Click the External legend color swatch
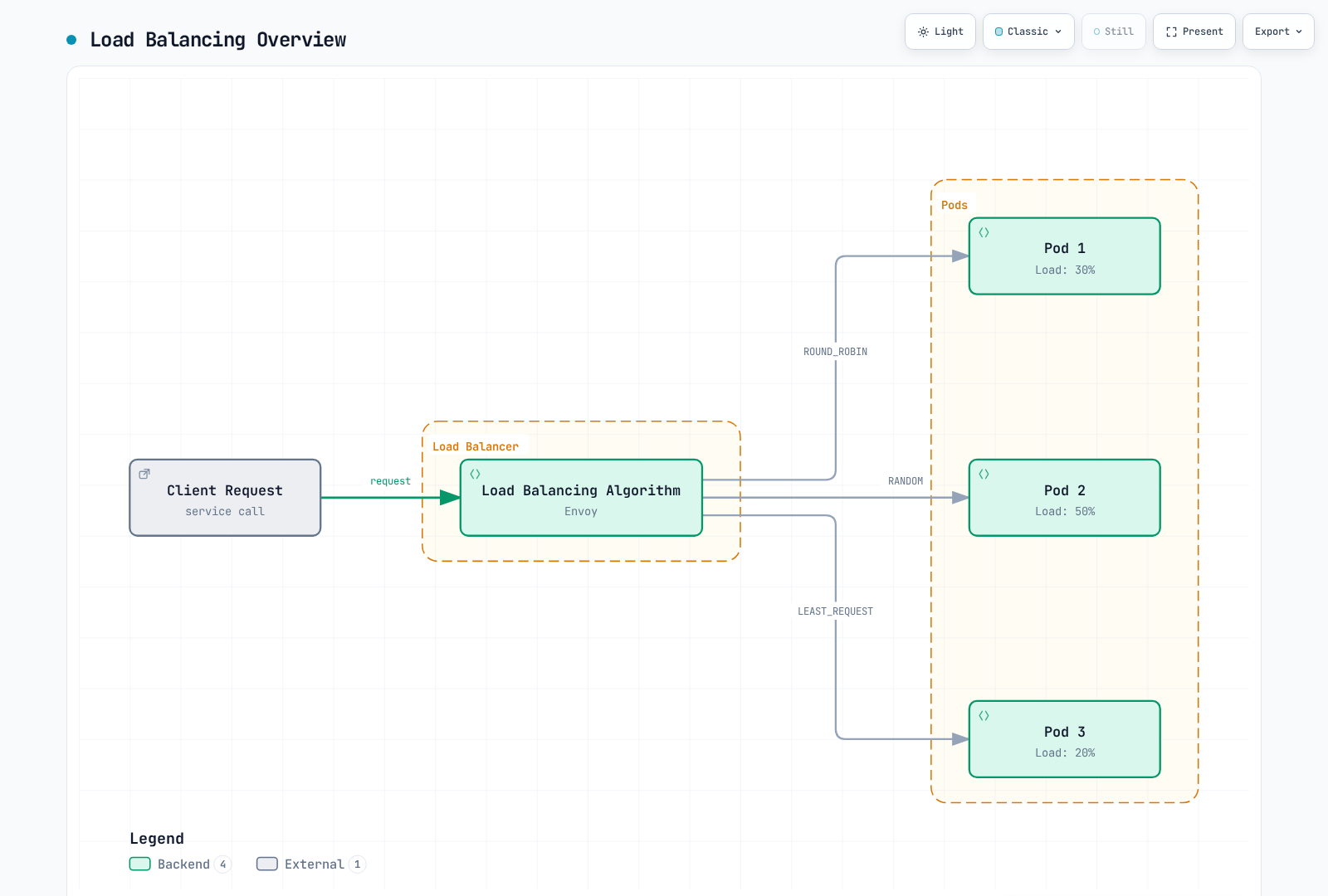 pos(267,864)
